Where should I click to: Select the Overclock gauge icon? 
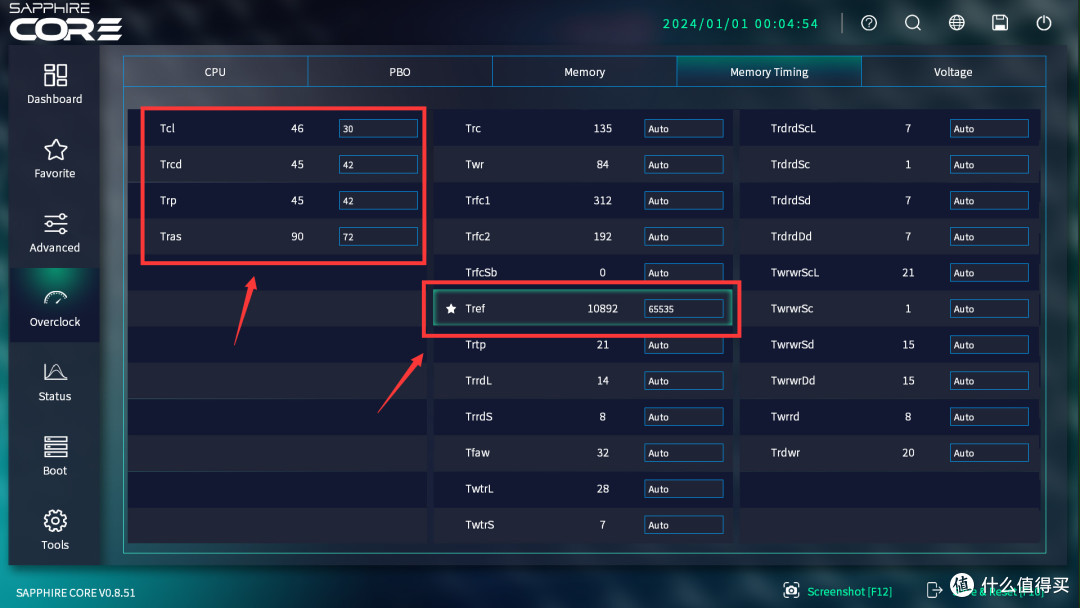(x=55, y=297)
